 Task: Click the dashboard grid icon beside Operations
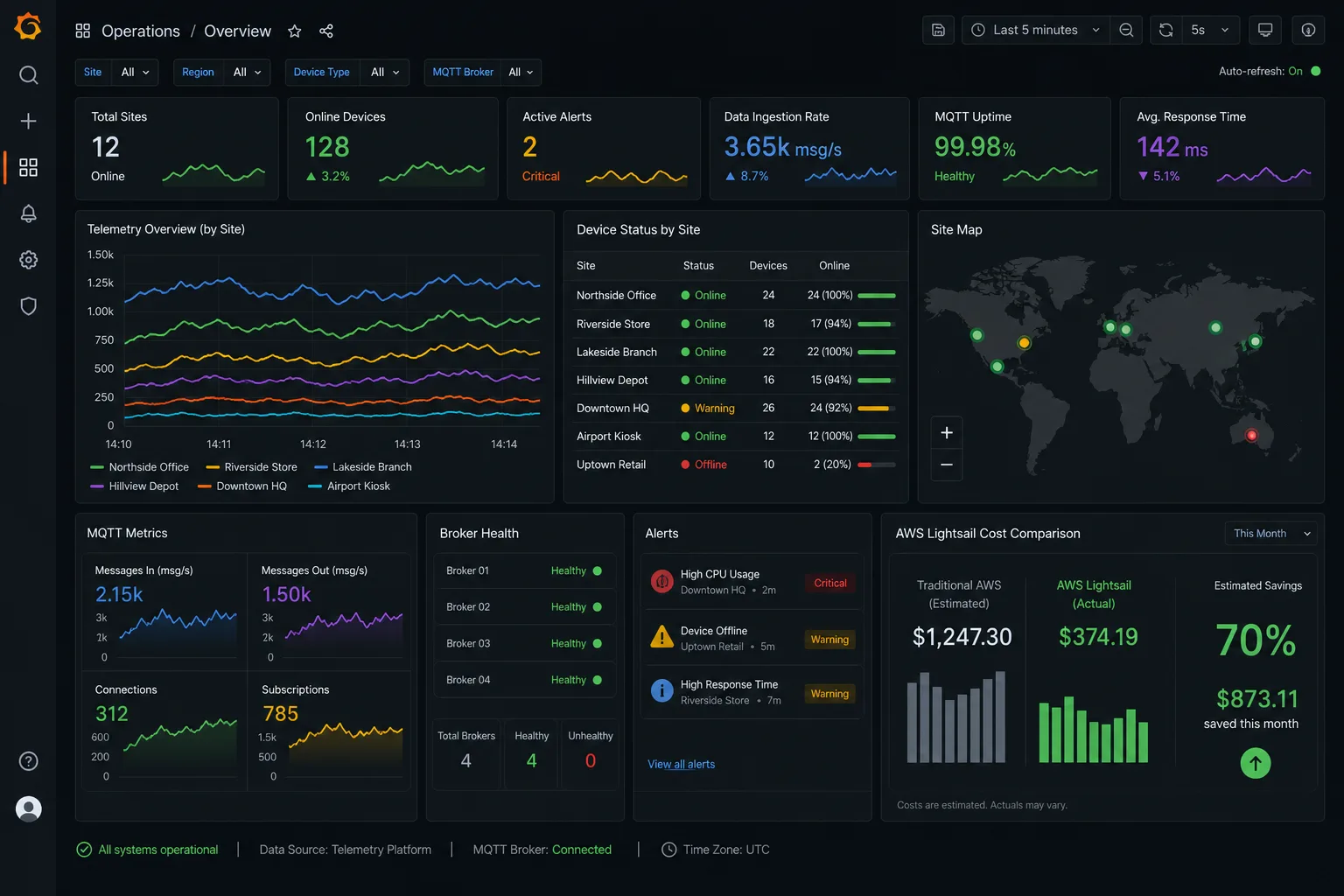(x=83, y=31)
